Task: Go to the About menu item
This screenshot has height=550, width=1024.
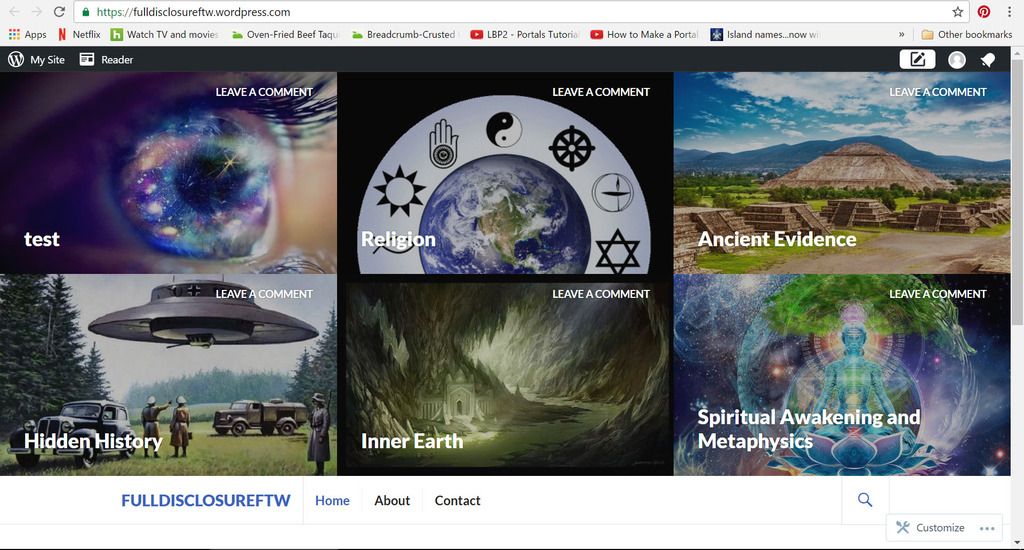Action: [x=392, y=500]
